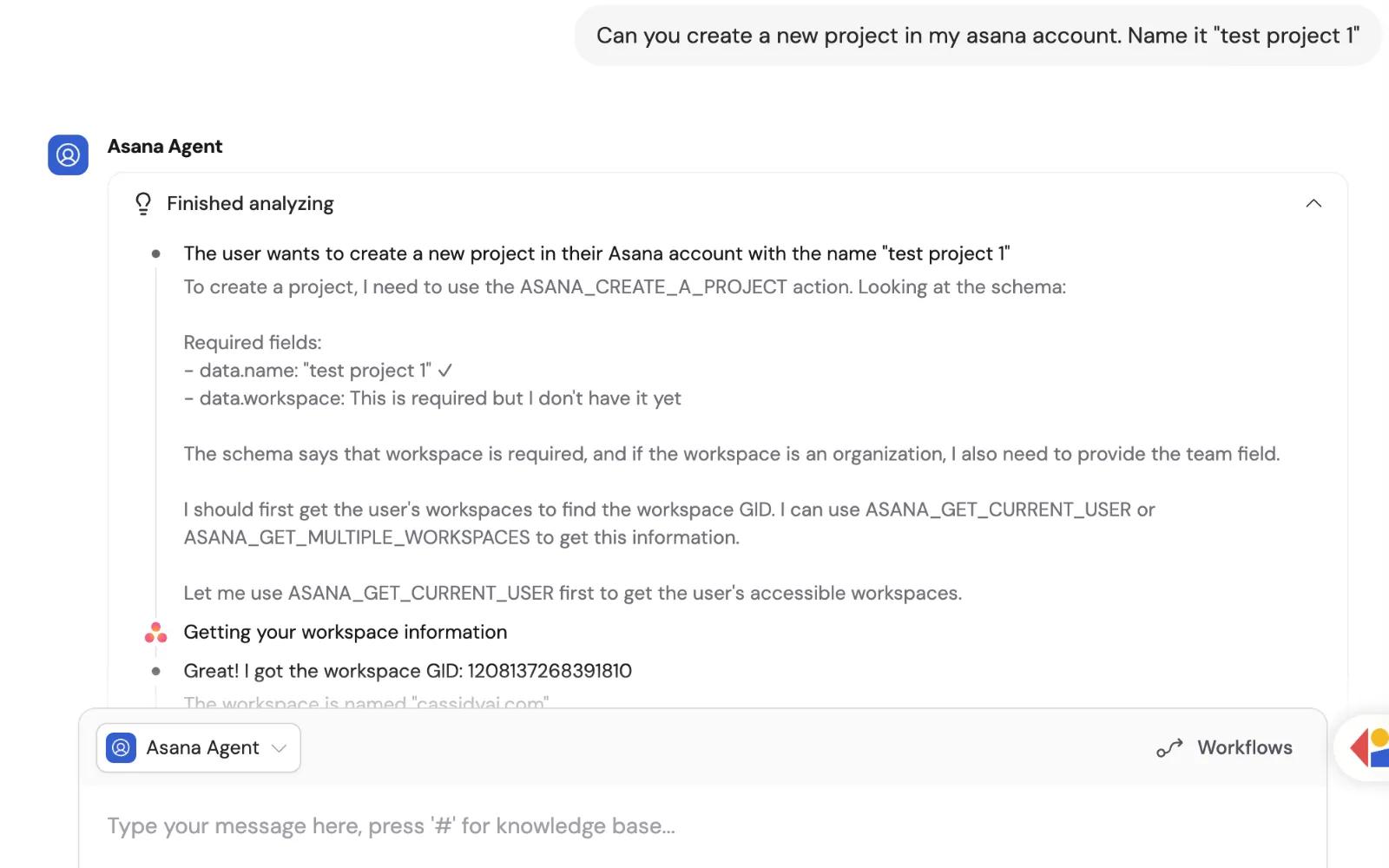Click the Workflows route icon
This screenshot has height=868, width=1389.
pos(1169,748)
